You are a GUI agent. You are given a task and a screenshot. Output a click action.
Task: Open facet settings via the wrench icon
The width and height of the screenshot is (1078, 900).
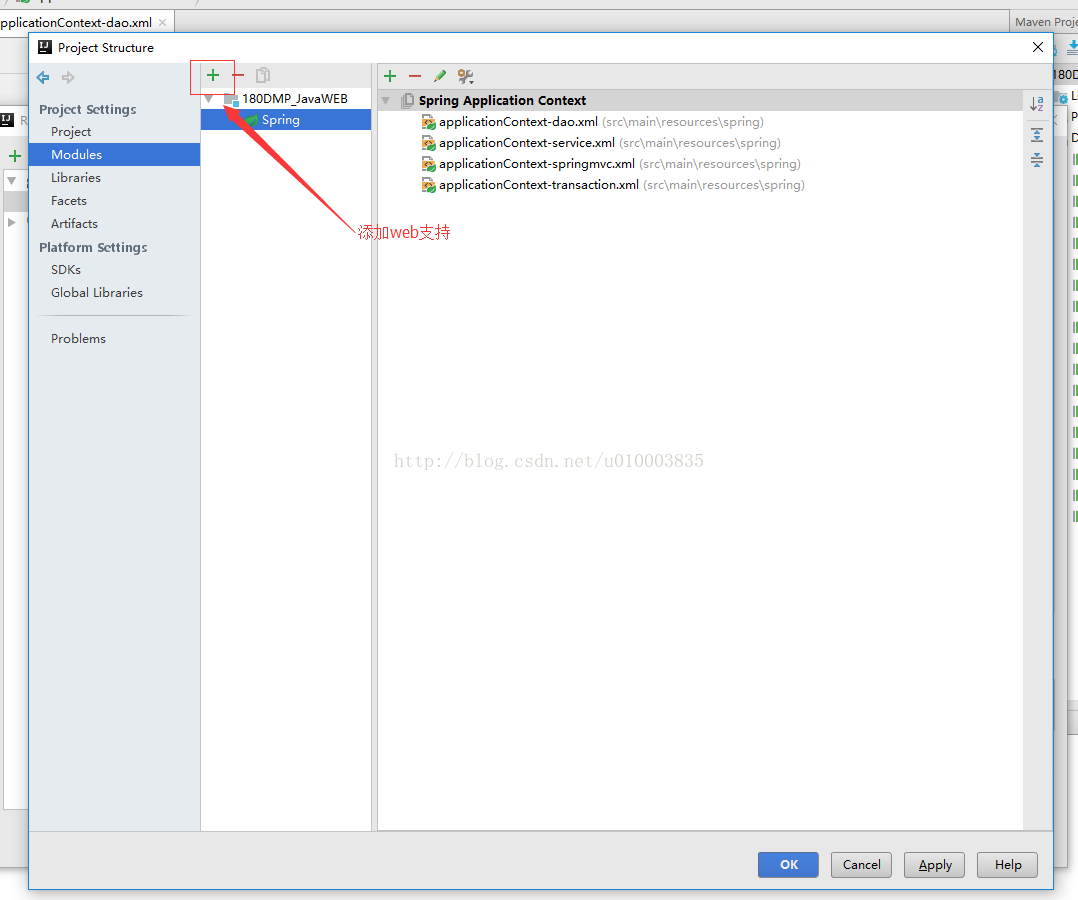465,76
